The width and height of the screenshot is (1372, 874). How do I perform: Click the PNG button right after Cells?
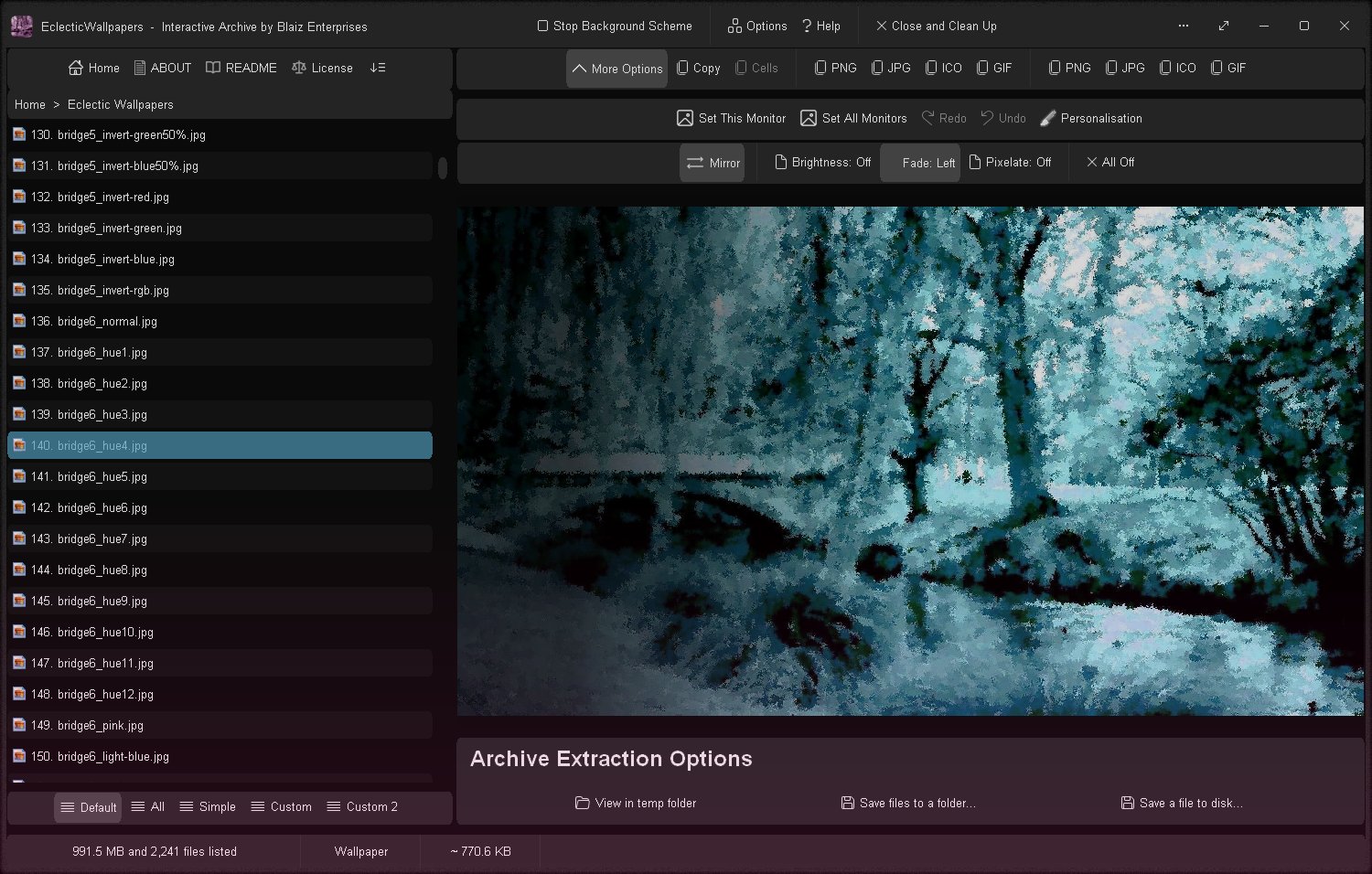(835, 68)
